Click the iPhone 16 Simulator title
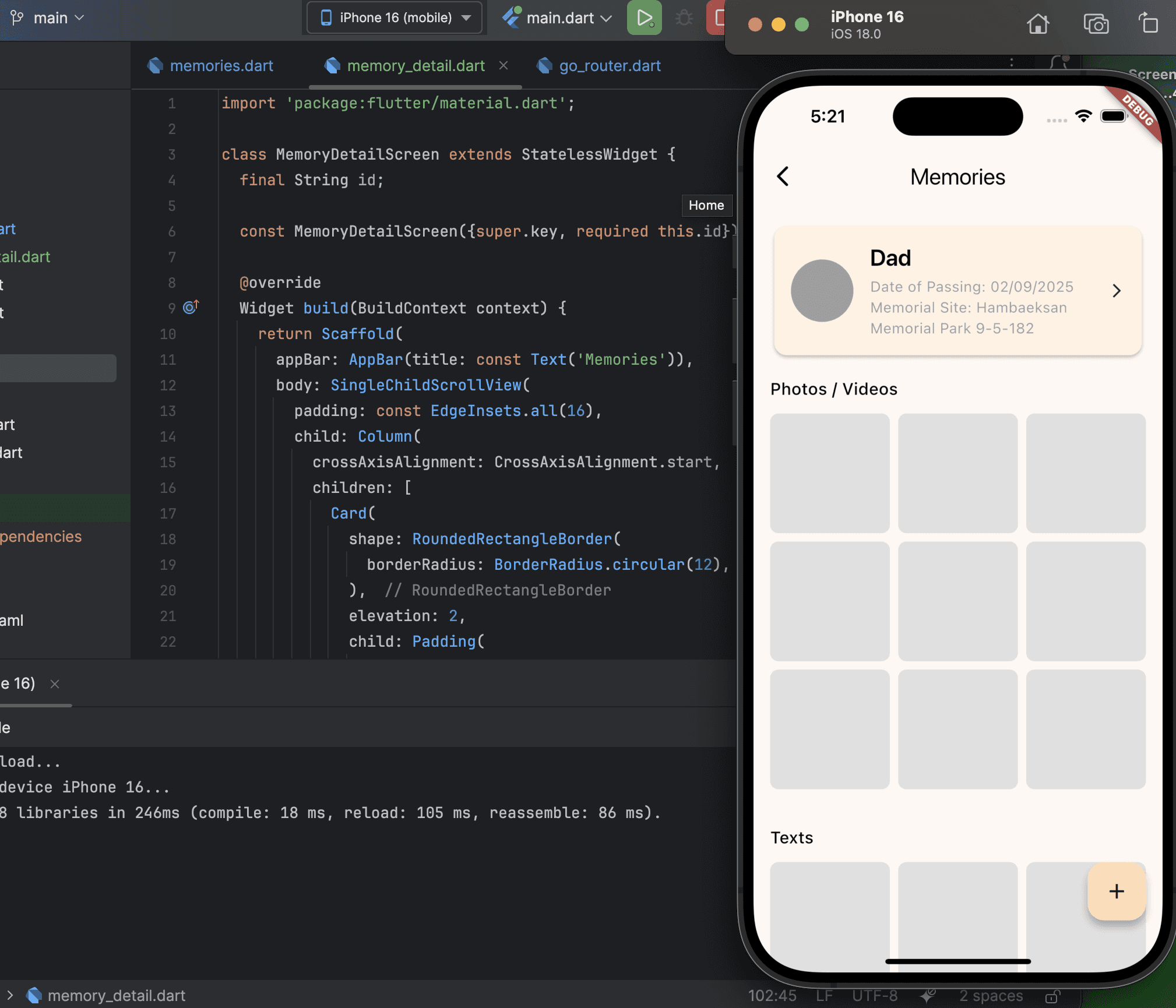 (x=867, y=17)
